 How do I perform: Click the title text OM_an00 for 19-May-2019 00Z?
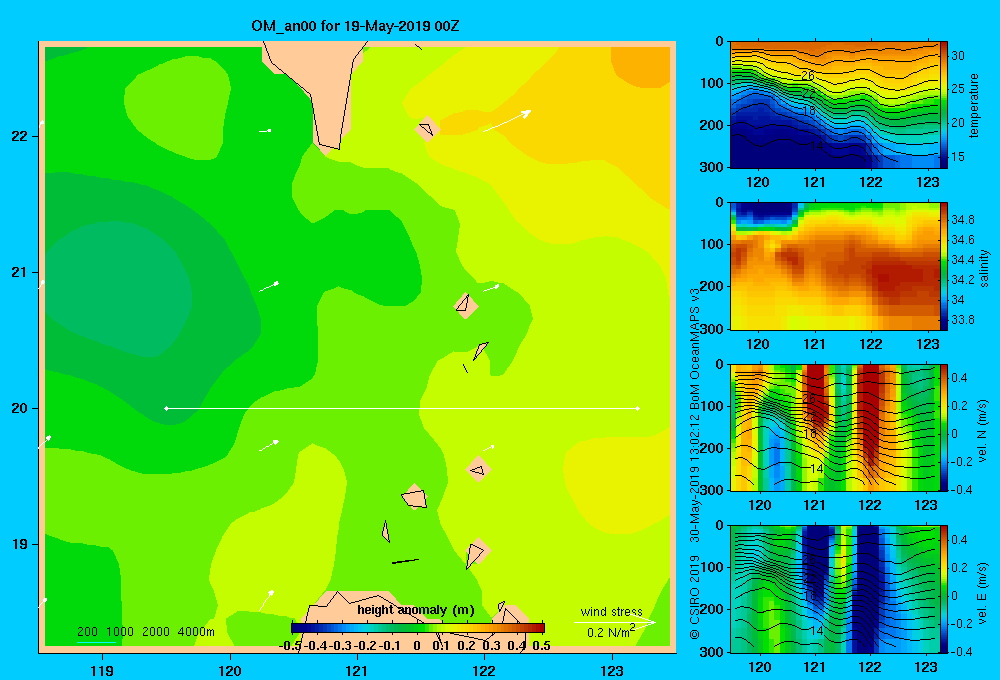[x=355, y=27]
